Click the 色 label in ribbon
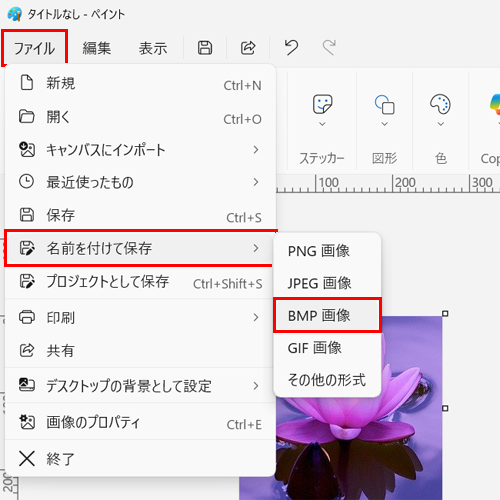 coord(441,158)
